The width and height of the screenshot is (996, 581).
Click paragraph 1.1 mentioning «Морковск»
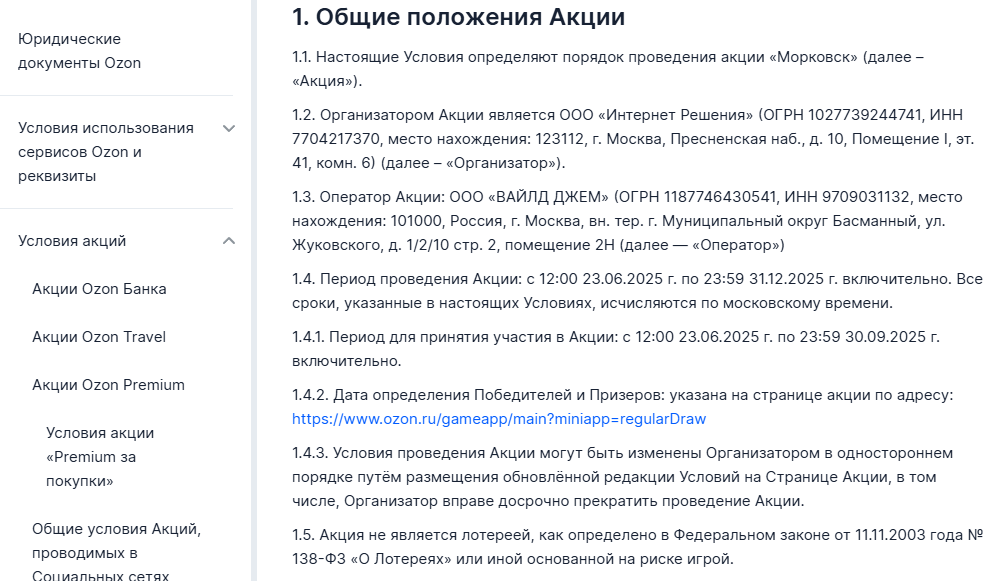point(607,69)
